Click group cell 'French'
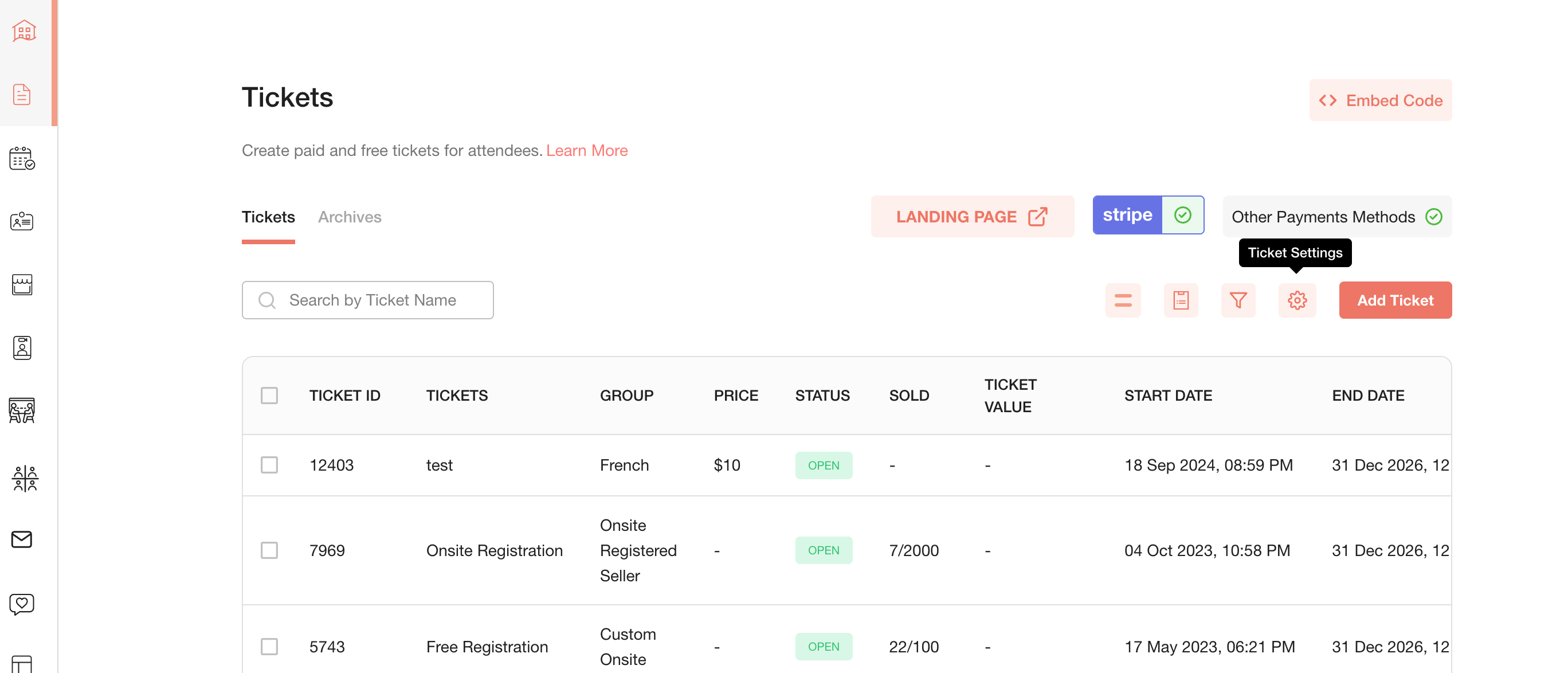1568x673 pixels. [624, 465]
